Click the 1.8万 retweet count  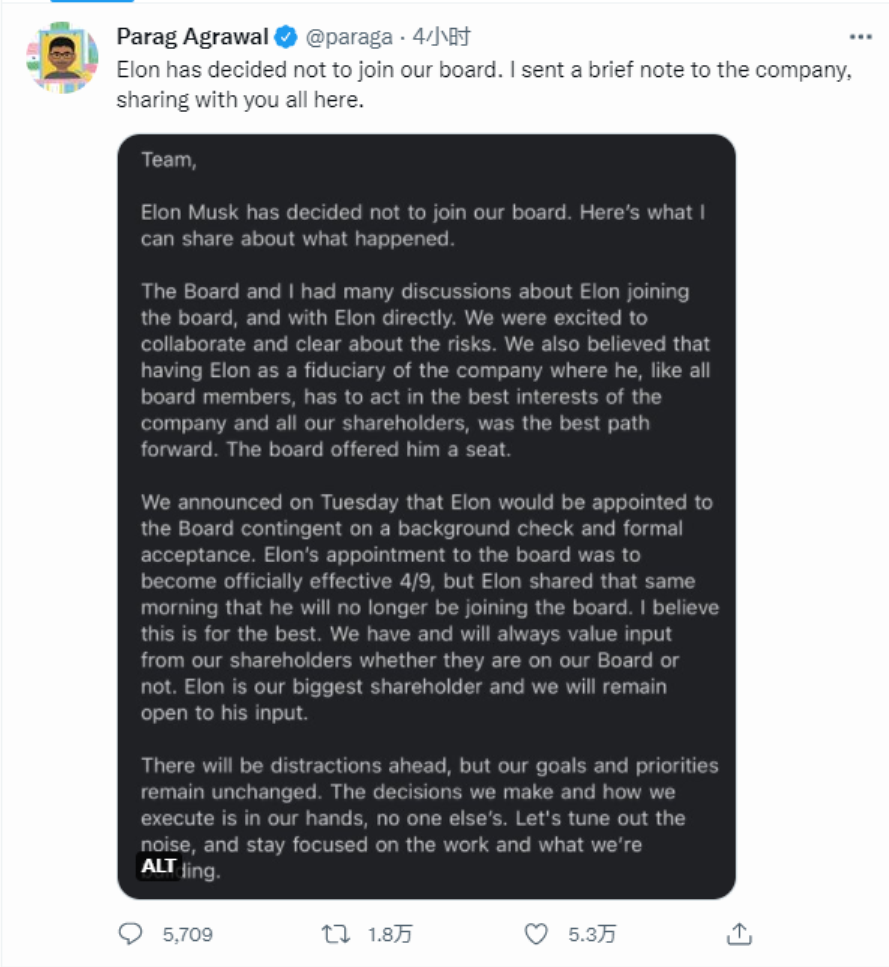390,934
